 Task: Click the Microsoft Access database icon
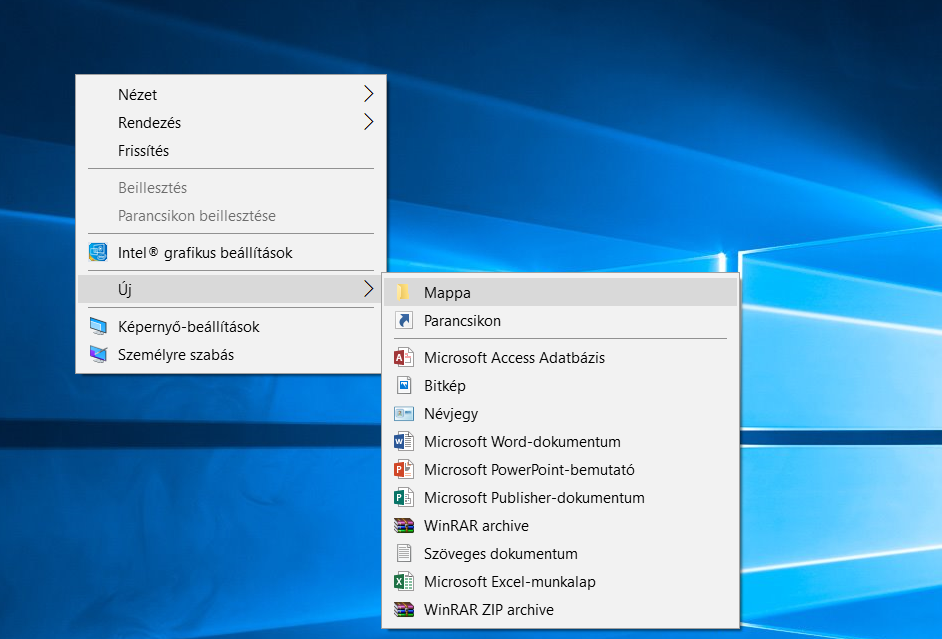pyautogui.click(x=403, y=358)
